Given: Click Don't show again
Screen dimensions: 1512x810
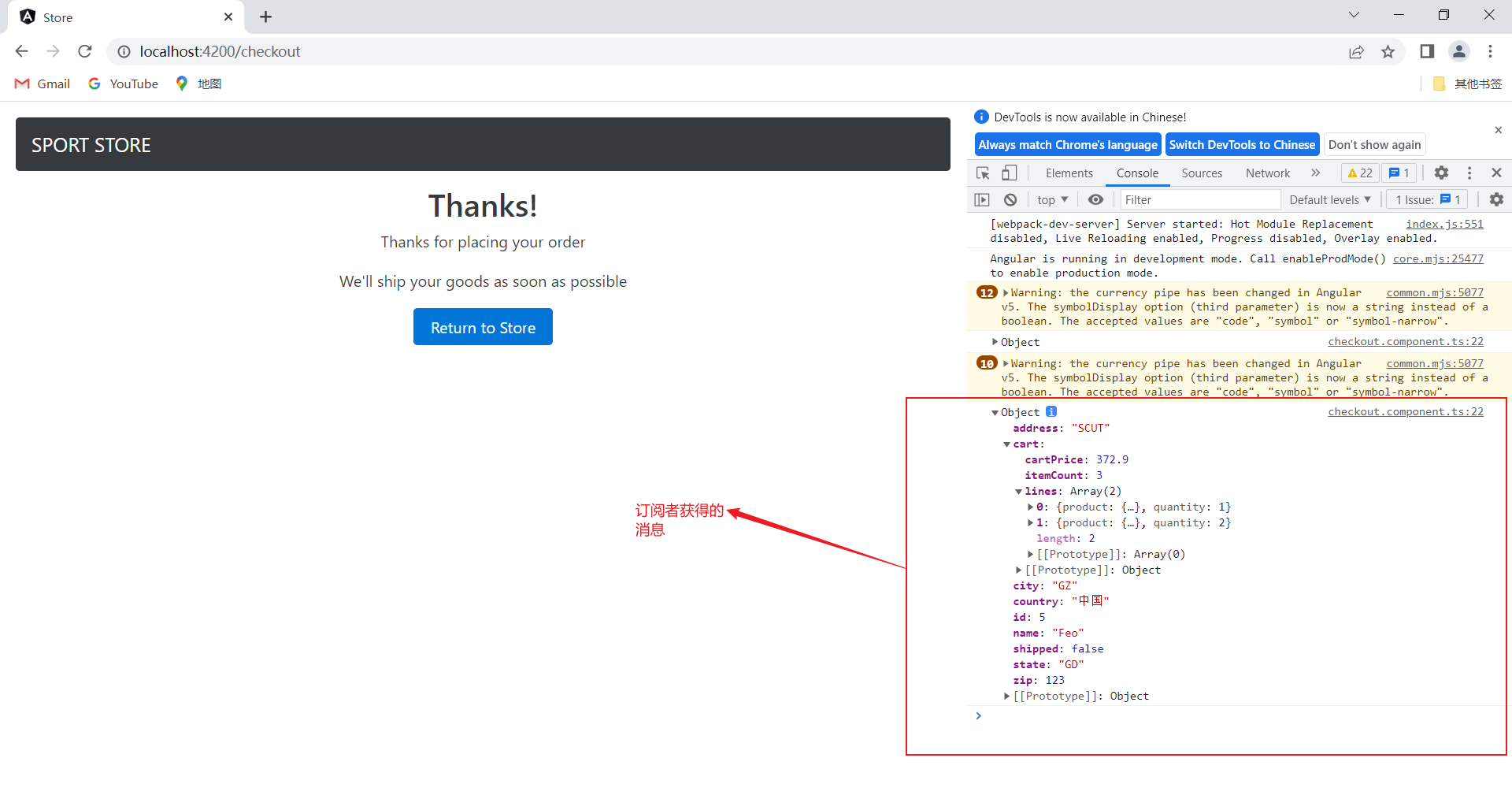Looking at the screenshot, I should click(1374, 145).
